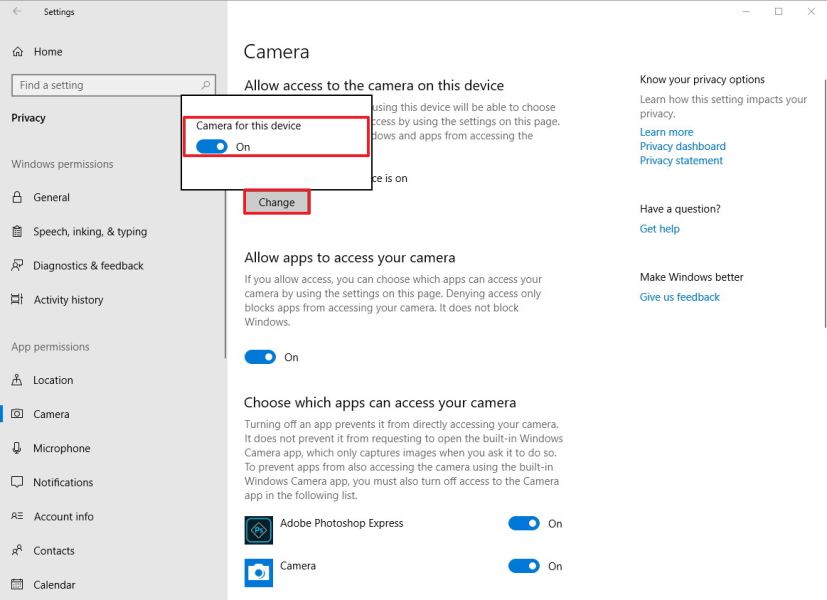Maximize the Settings window
Viewport: 827px width, 600px height.
pos(778,11)
